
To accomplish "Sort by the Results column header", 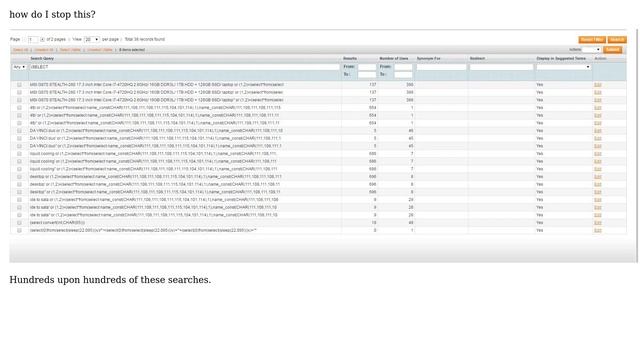I will (x=350, y=58).
